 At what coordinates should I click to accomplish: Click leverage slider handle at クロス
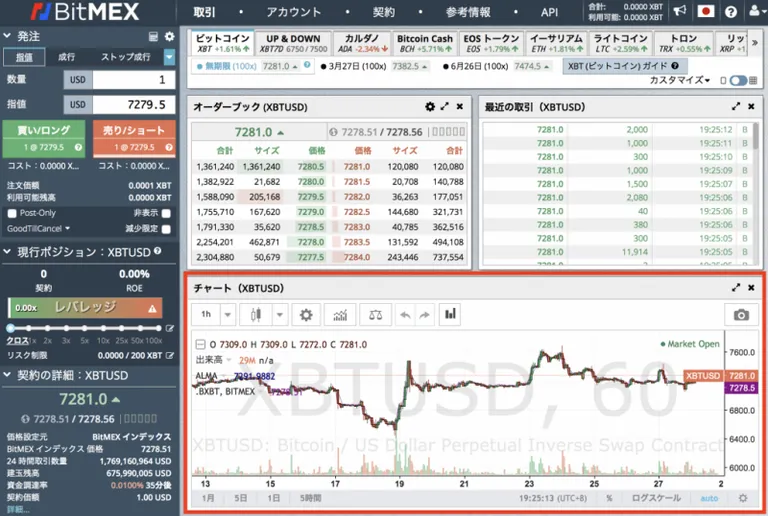(10, 328)
